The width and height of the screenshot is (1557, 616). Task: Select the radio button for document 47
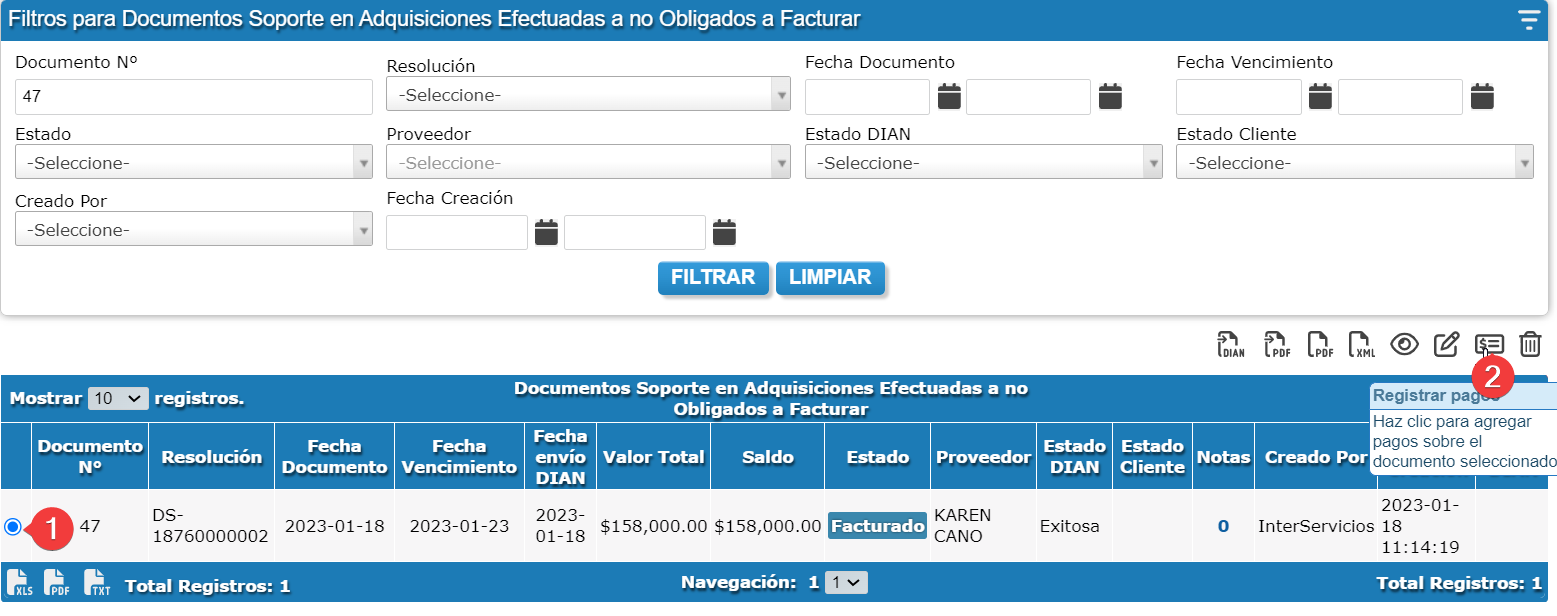click(x=13, y=527)
